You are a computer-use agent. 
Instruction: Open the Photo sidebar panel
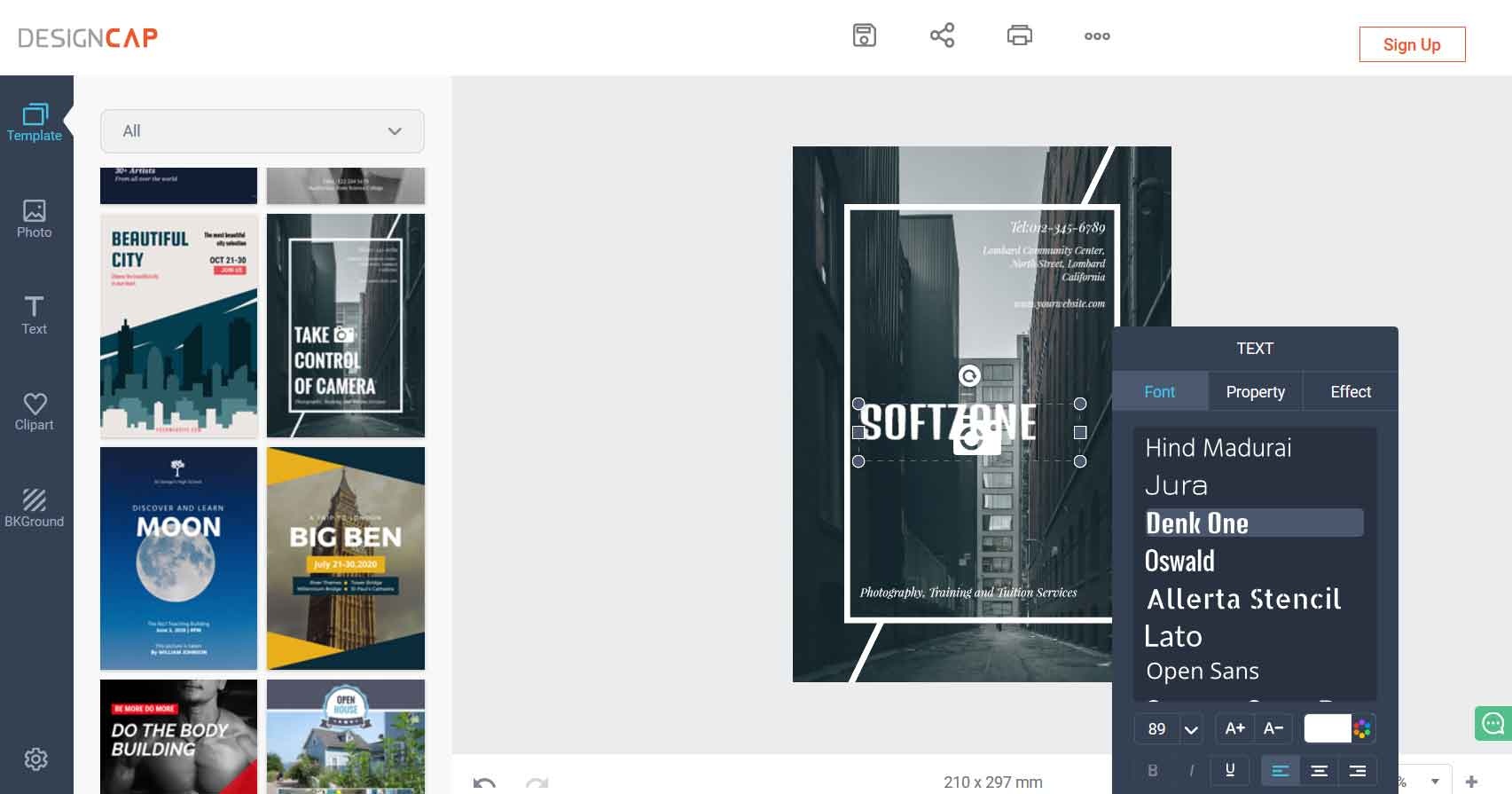(35, 219)
